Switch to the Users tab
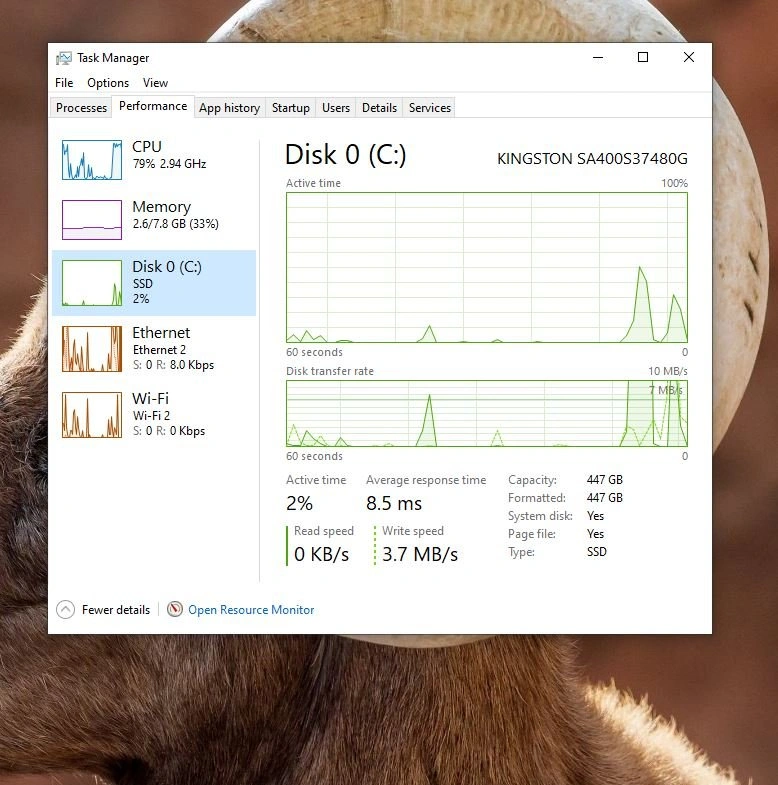This screenshot has height=785, width=778. point(336,108)
